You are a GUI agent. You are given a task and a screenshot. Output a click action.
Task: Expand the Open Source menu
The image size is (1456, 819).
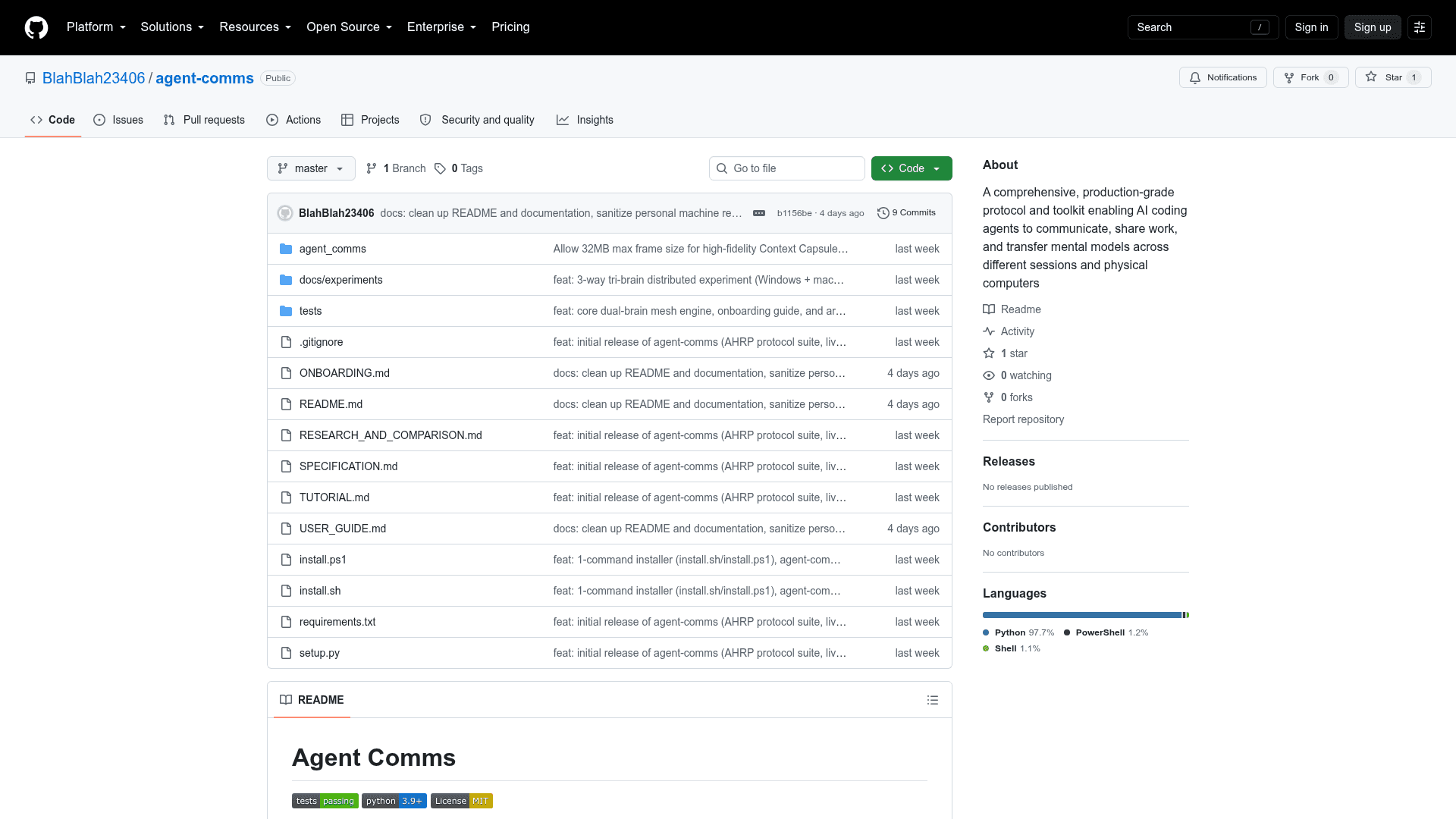350,27
